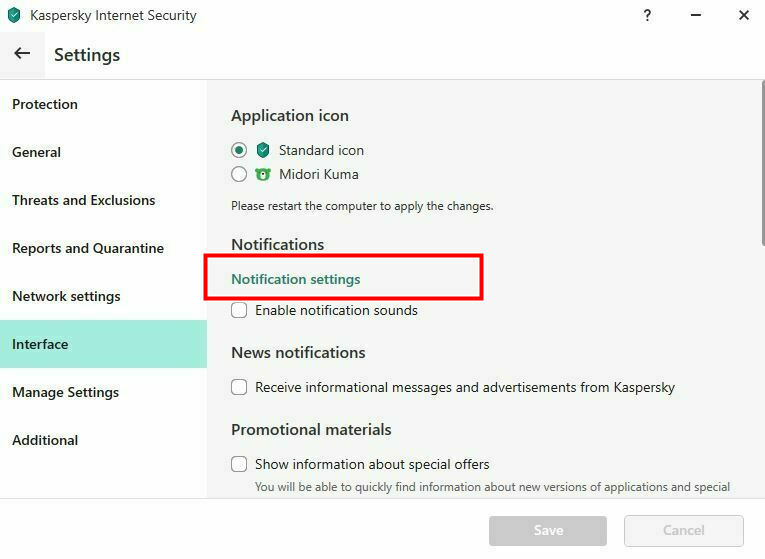
Task: Click the Standard icon shield image
Action: click(262, 150)
